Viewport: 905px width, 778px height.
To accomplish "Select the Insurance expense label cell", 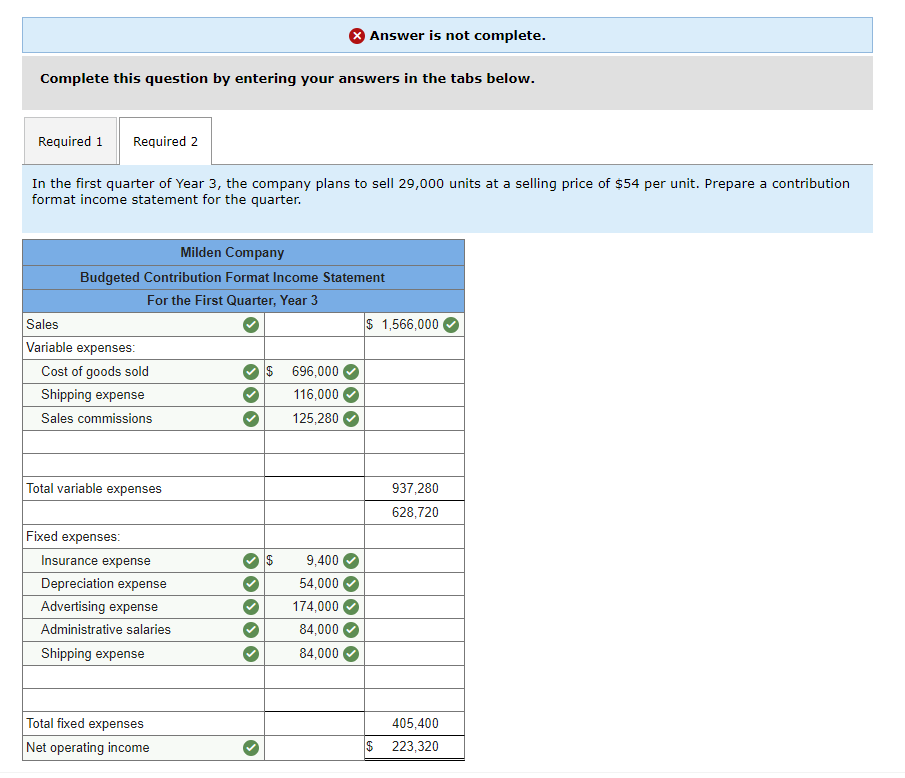I will 143,560.
